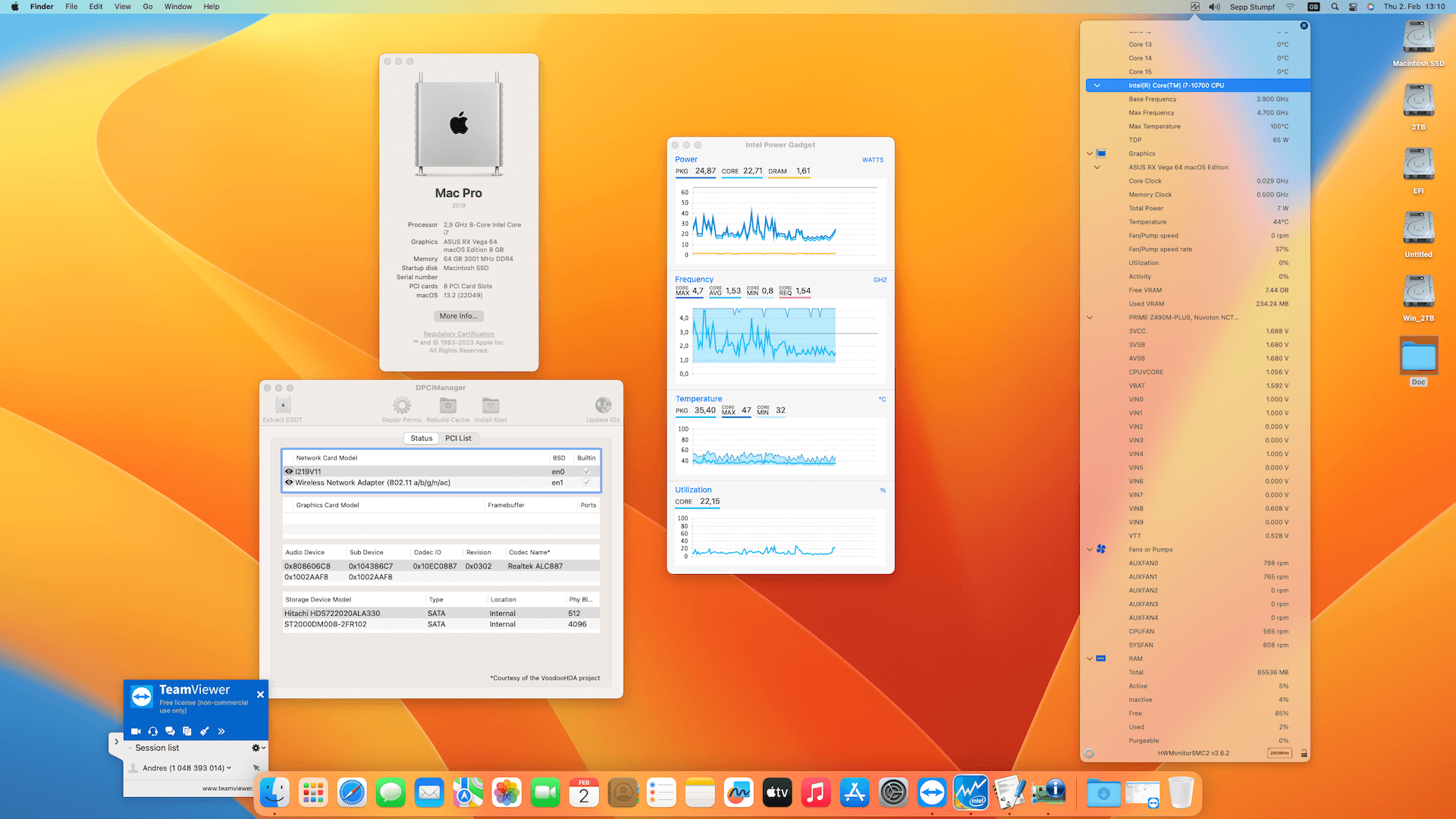Open System Settings from the Dock
The image size is (1456, 819).
point(893,793)
